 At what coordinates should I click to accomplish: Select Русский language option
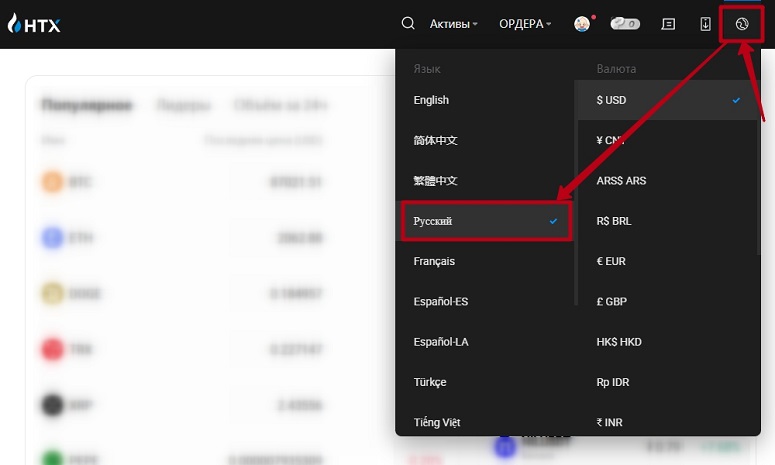[485, 221]
